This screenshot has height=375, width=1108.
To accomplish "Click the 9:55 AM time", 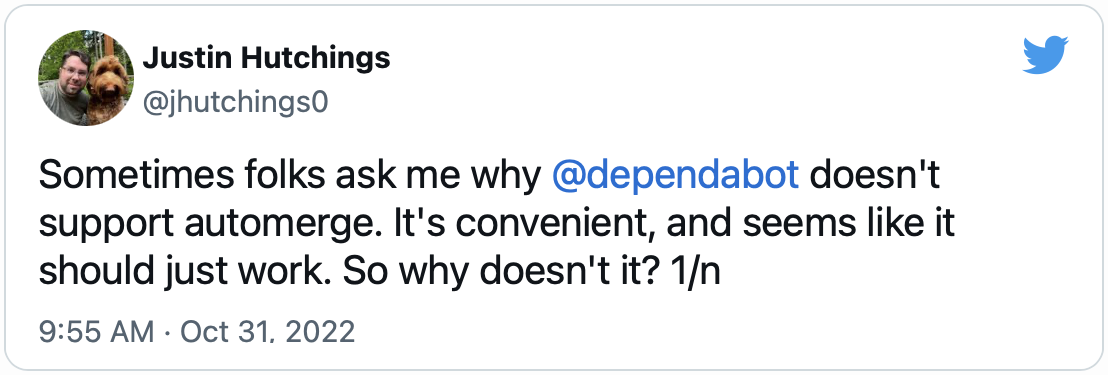I will (x=96, y=331).
